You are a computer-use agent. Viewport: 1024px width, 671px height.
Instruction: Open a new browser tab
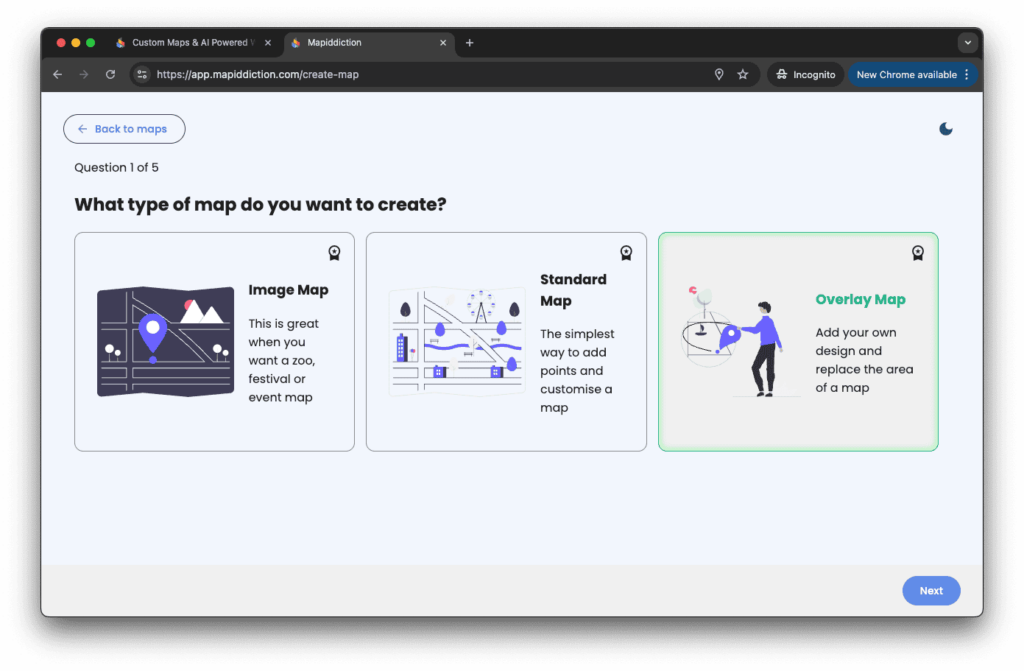470,43
